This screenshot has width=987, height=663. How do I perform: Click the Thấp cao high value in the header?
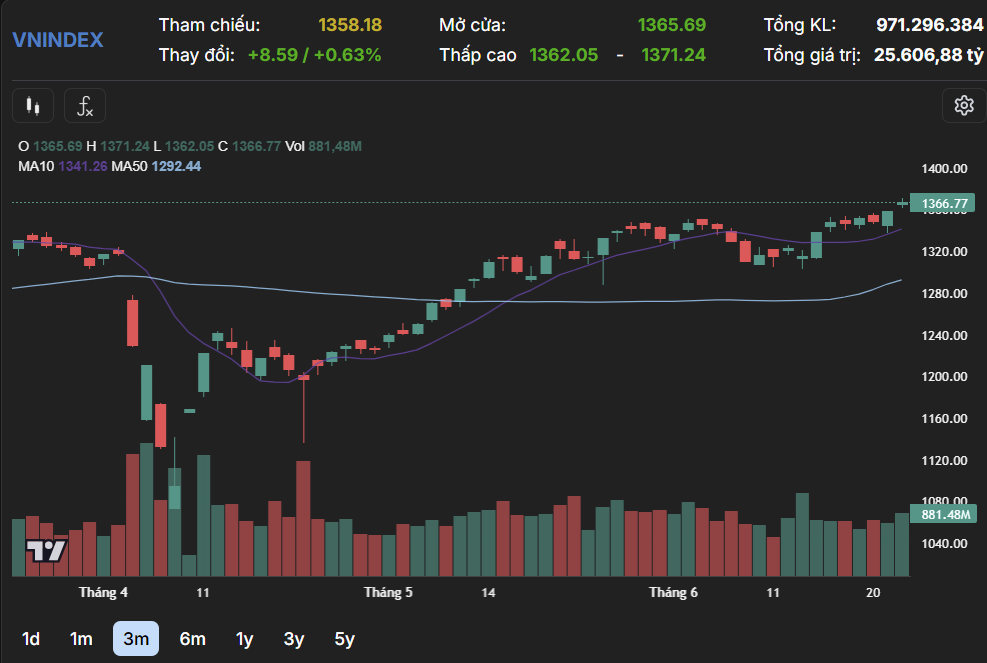tap(674, 55)
